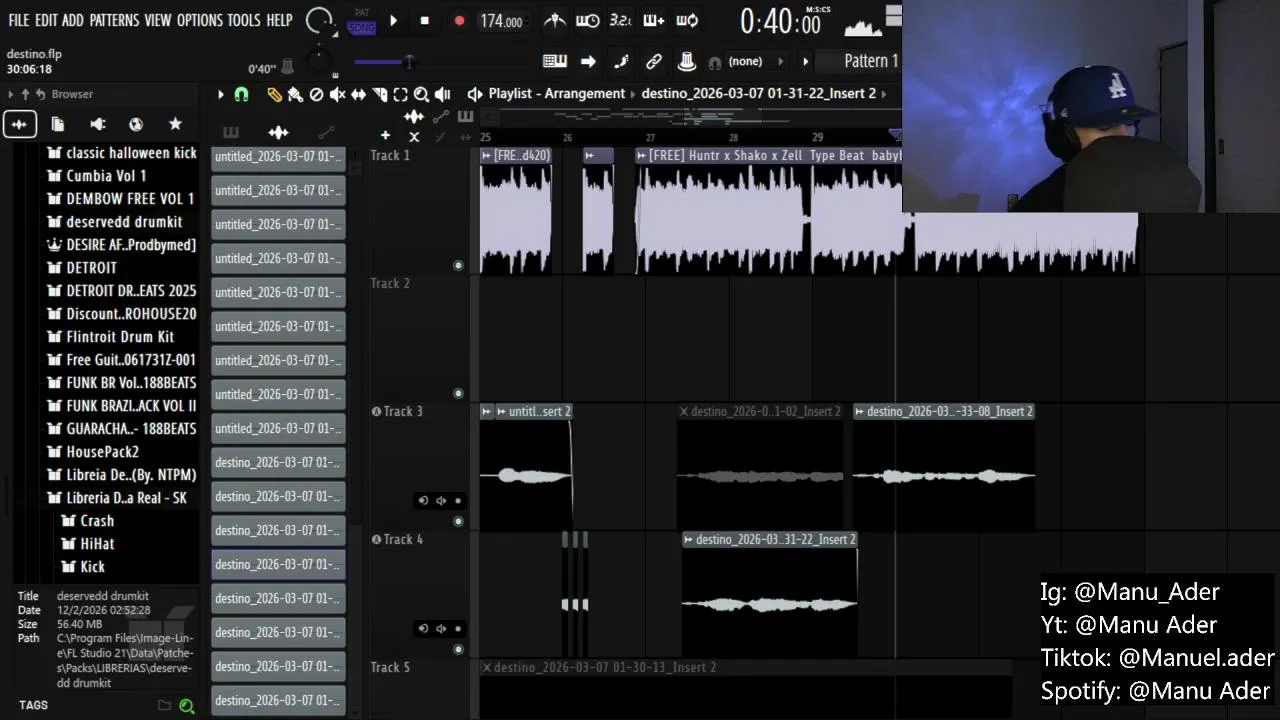Show starred favorites browser tab
The image size is (1280, 720).
175,124
